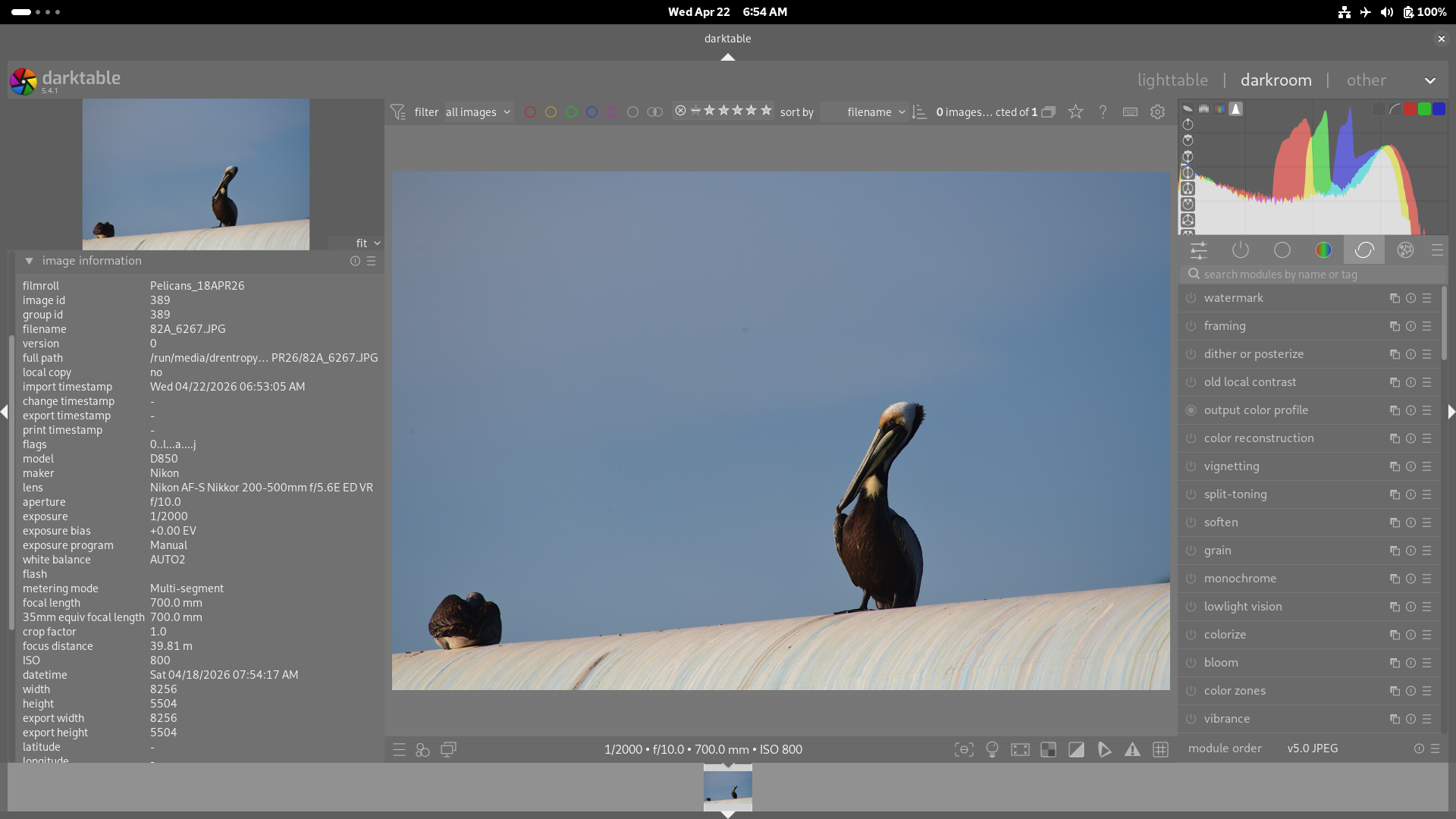Open quick presets menu in bottom bar
1456x819 pixels.
399,749
